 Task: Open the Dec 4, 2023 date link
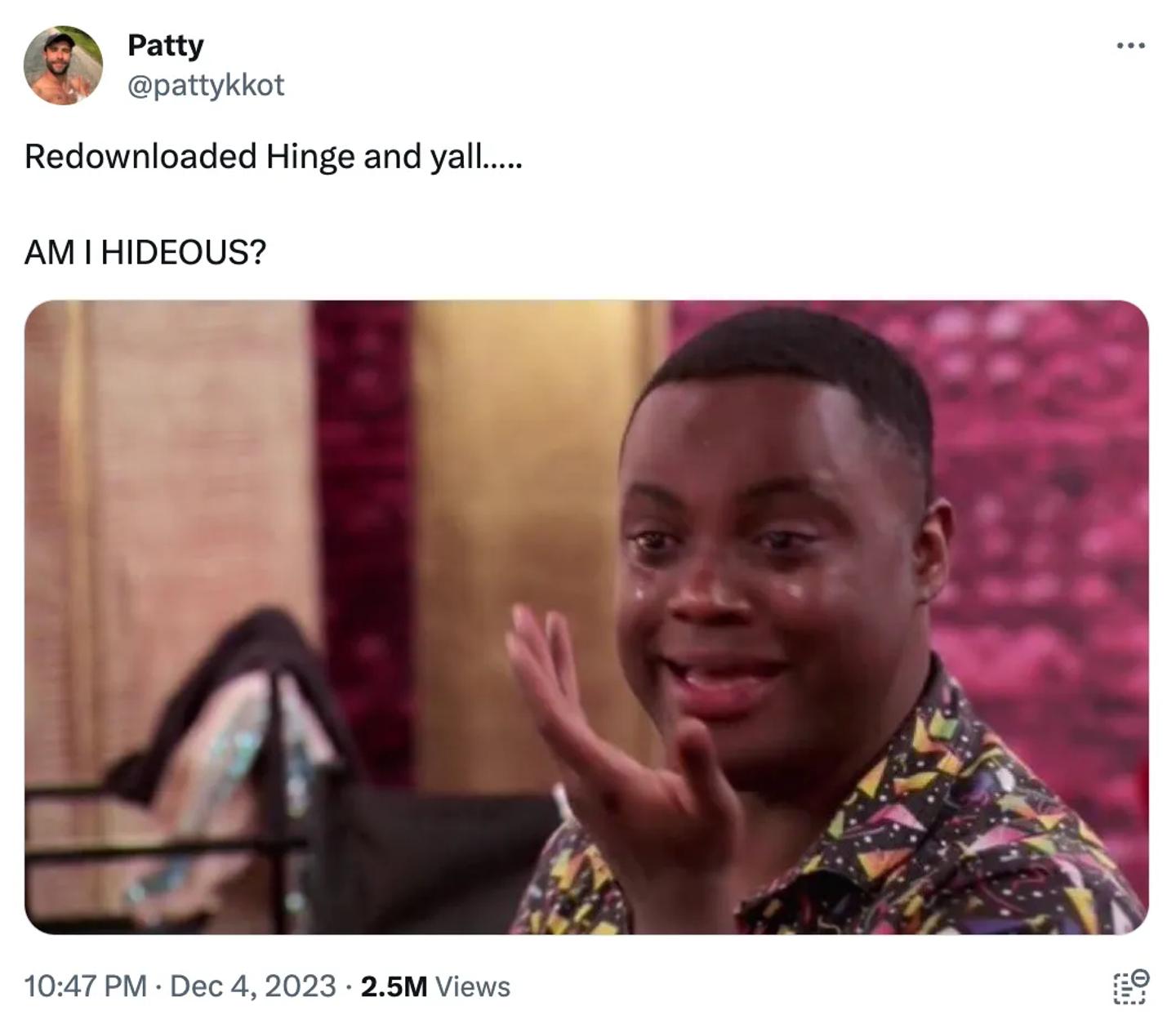253,986
